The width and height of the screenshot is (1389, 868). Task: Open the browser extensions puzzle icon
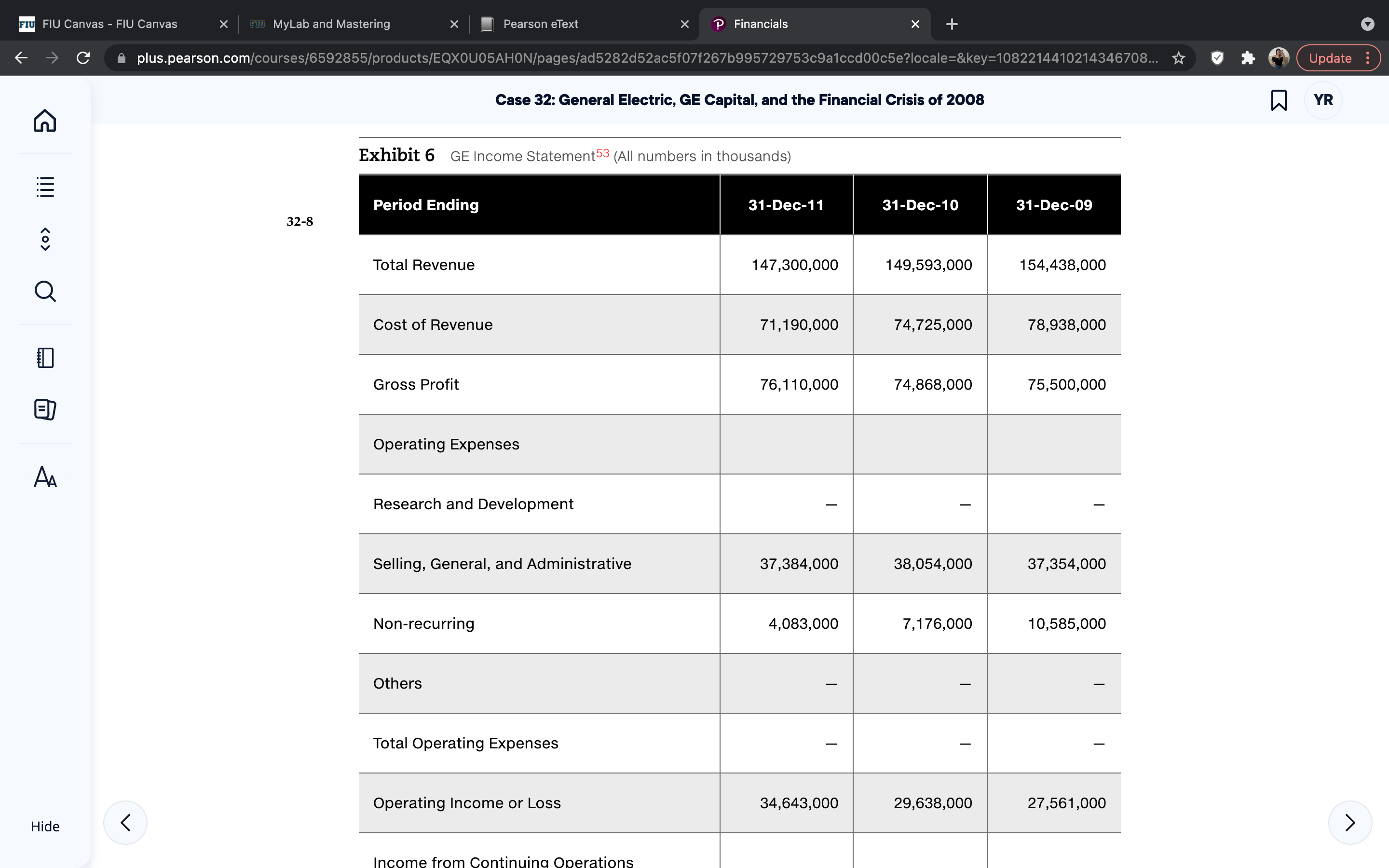point(1248,58)
